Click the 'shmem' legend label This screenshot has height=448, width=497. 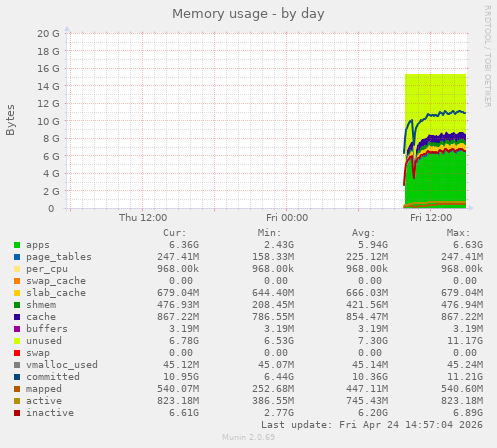(41, 305)
